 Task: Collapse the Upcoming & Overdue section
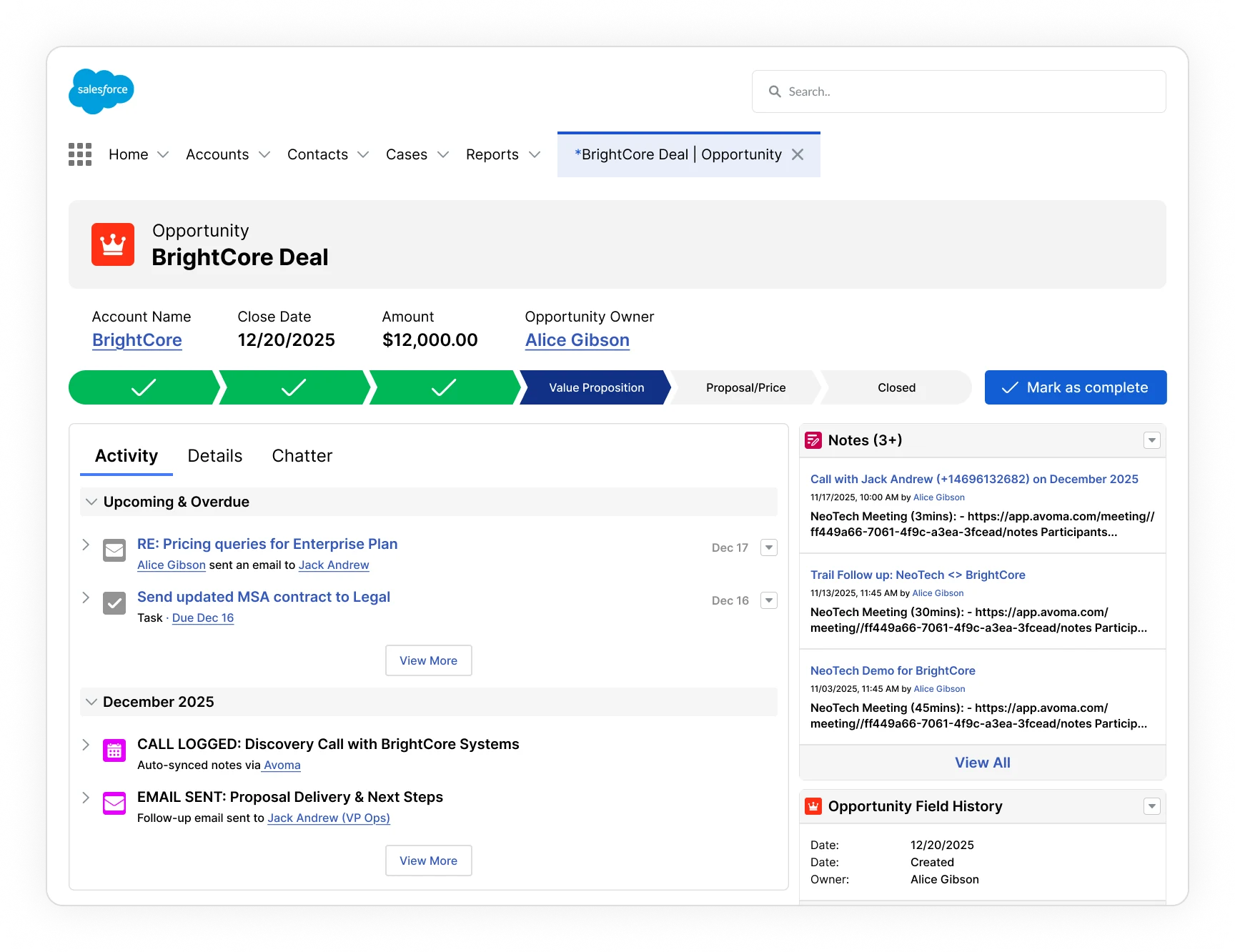point(91,501)
